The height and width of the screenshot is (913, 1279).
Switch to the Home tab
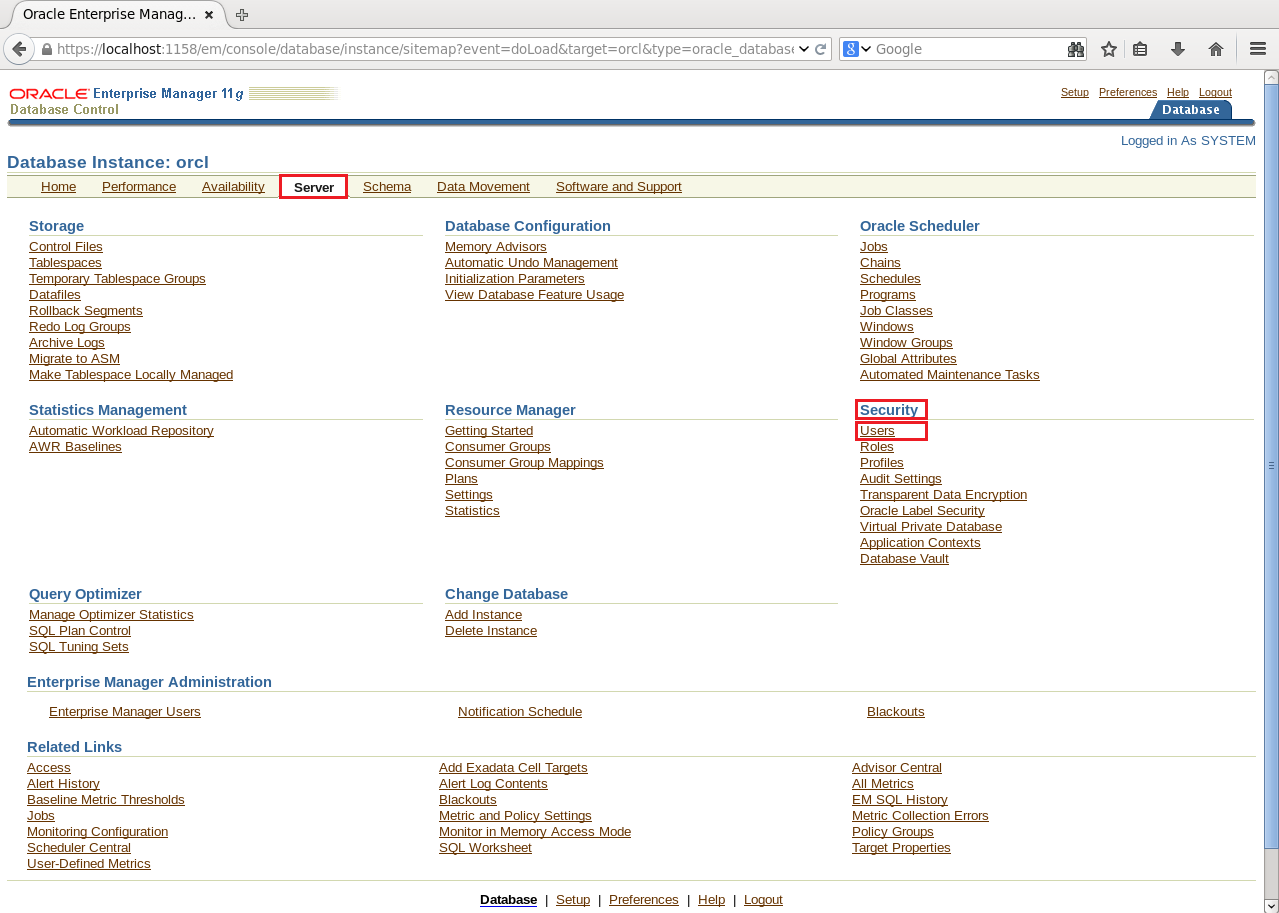coord(58,187)
